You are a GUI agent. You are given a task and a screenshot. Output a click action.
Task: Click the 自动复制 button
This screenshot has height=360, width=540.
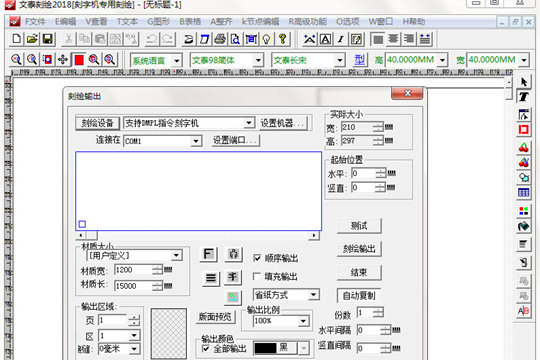click(359, 296)
